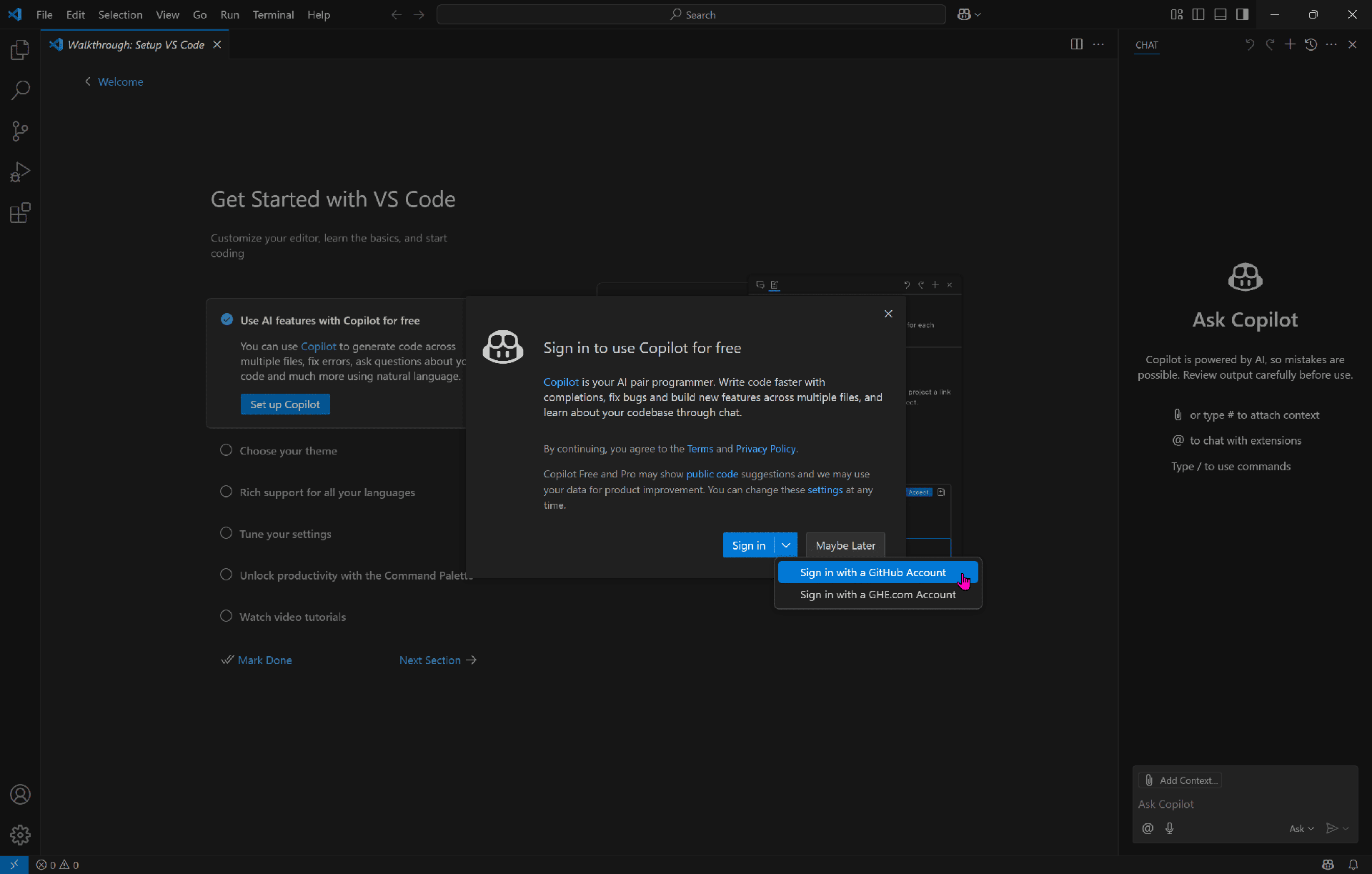Customize layout icon in title bar
The height and width of the screenshot is (874, 1372).
1177,14
